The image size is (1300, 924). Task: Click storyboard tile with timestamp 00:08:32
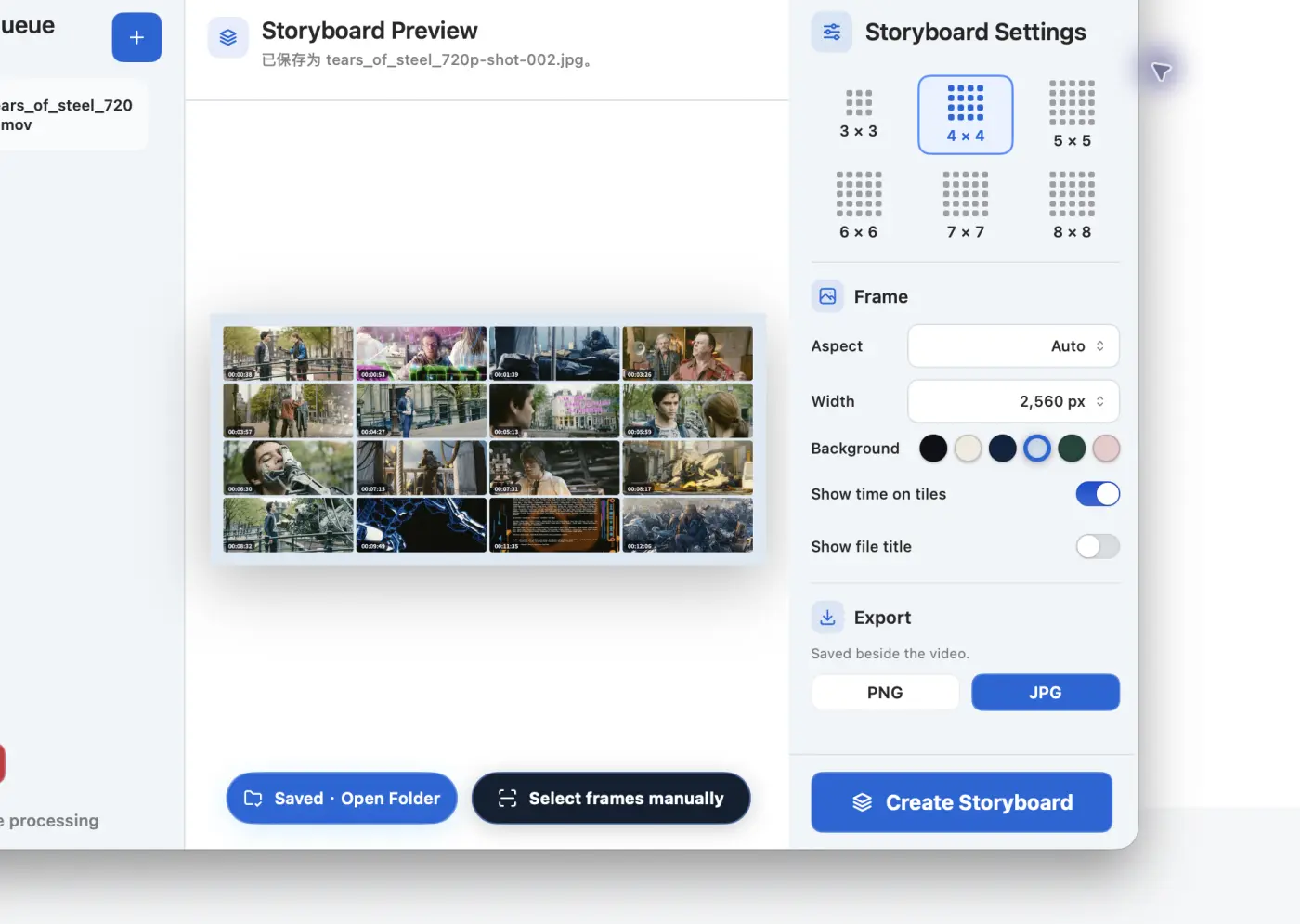(x=288, y=525)
